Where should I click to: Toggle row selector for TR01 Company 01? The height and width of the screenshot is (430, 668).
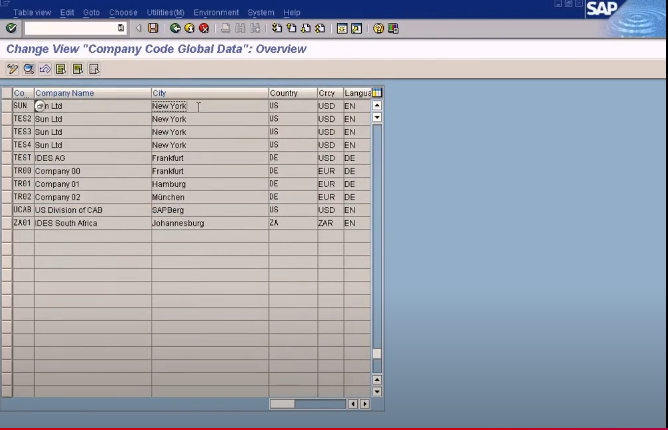7,184
